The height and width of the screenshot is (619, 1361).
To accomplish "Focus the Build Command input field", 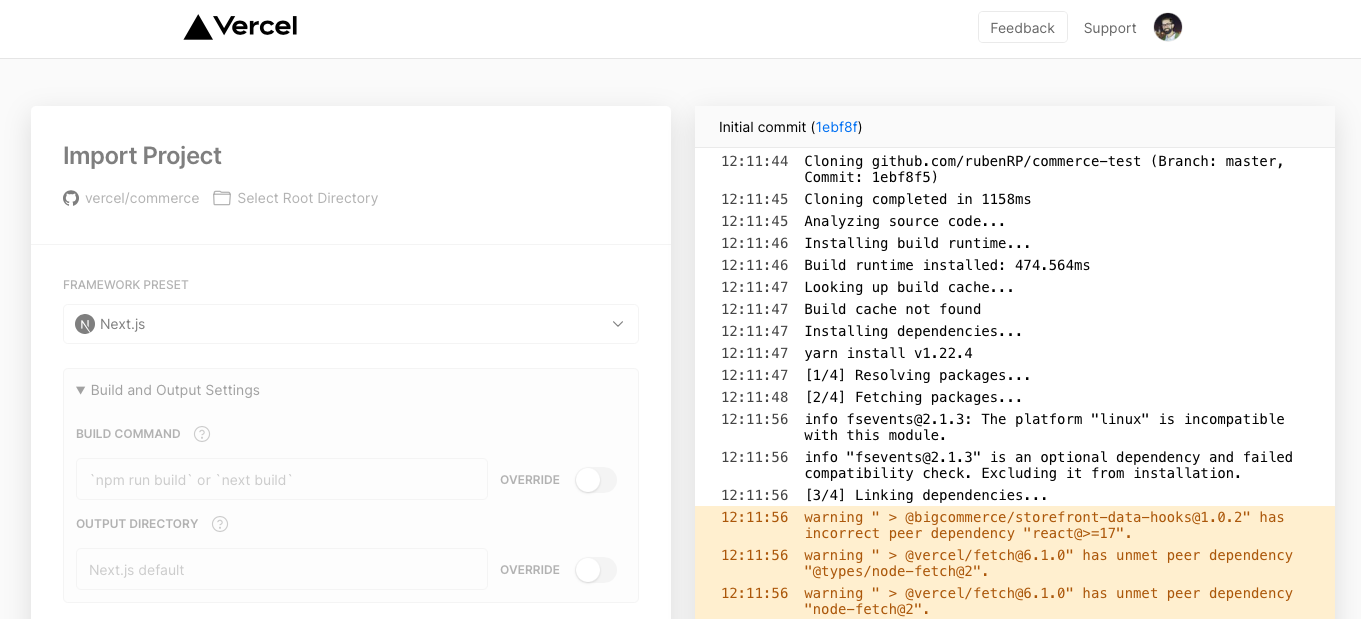I will point(282,480).
